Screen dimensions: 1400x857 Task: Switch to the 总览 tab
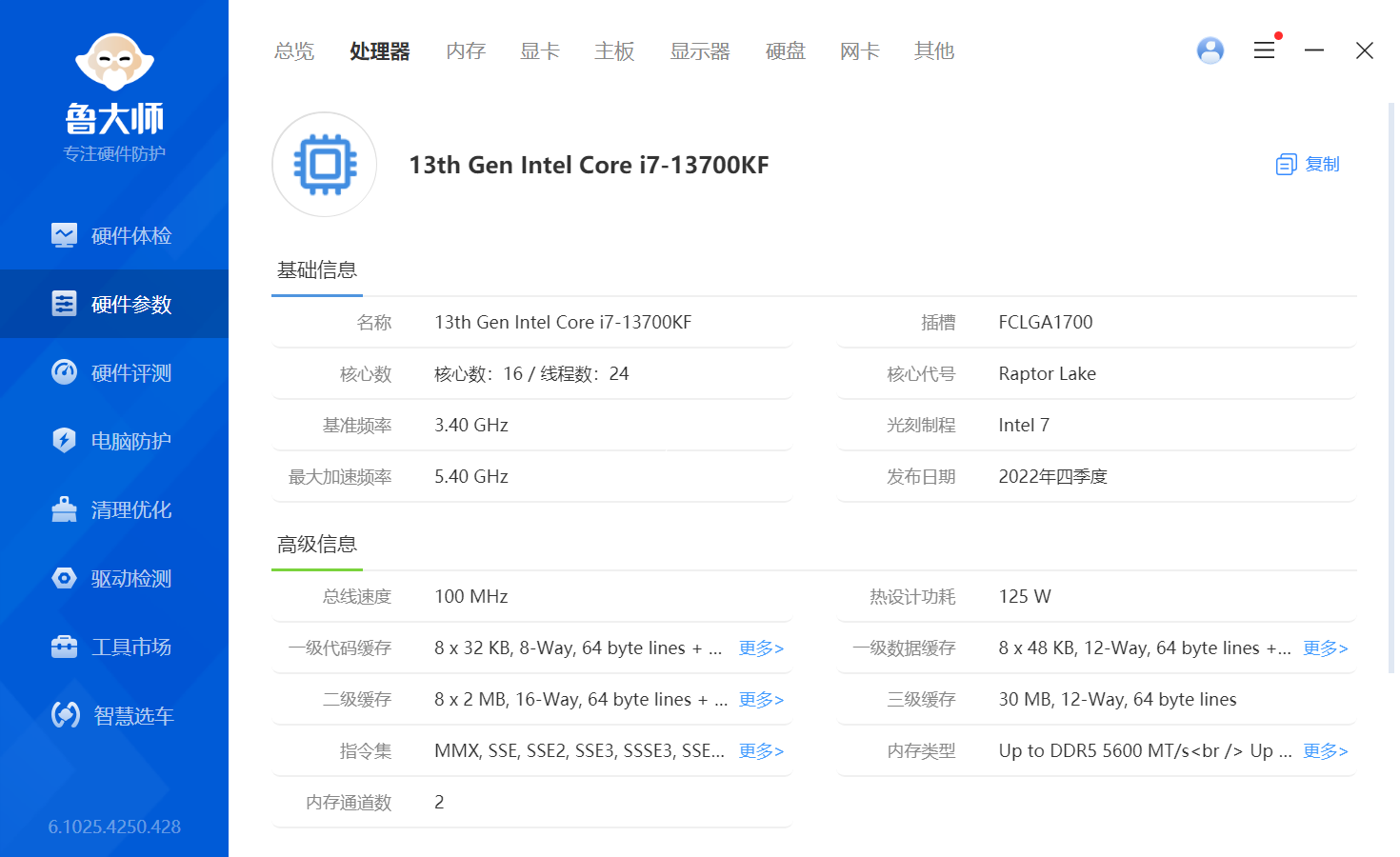(294, 50)
